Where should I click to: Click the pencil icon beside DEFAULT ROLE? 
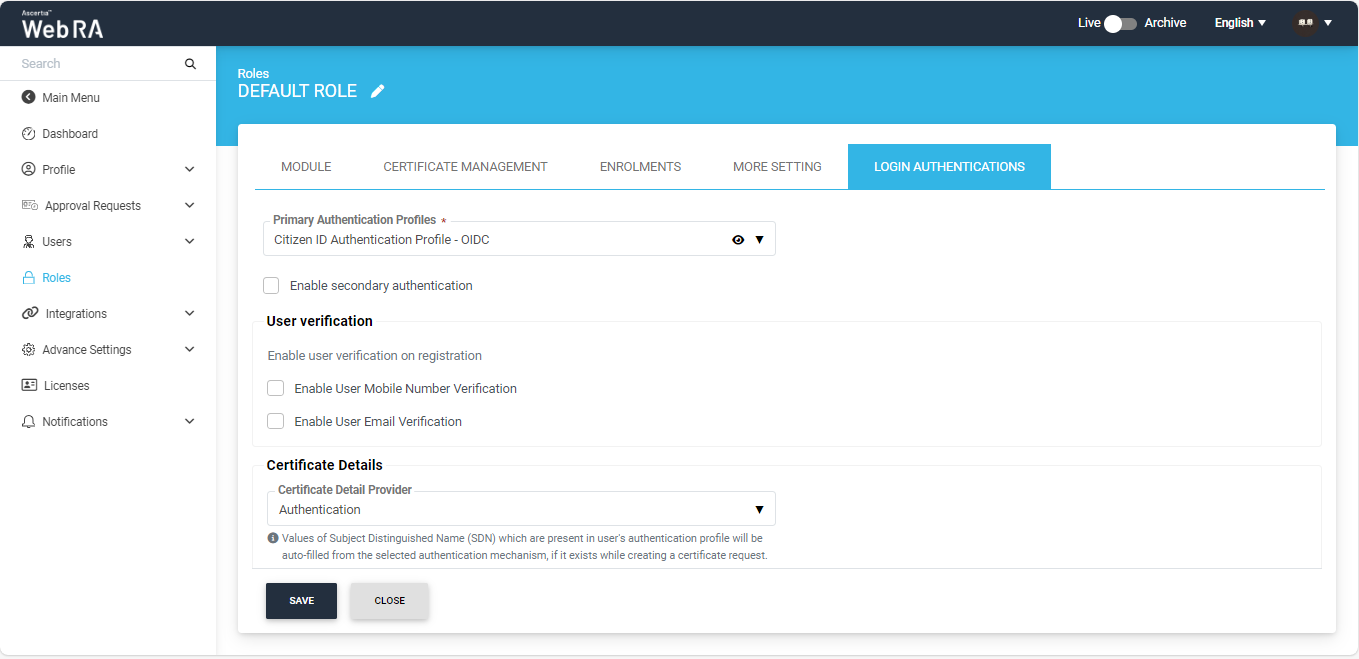377,91
